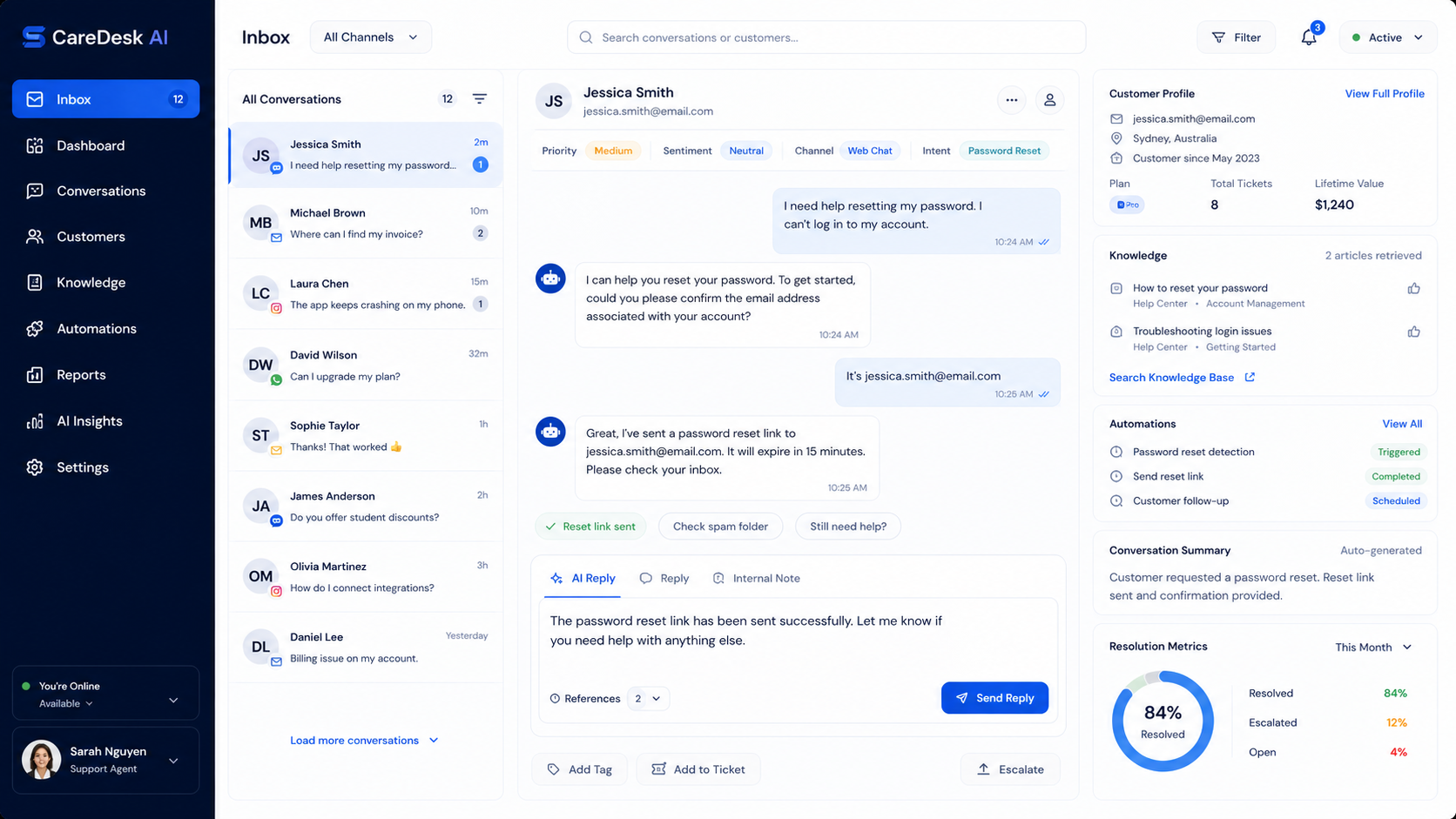Screen dimensions: 1456x819
Task: Switch to the Internal Note tab
Action: point(756,578)
